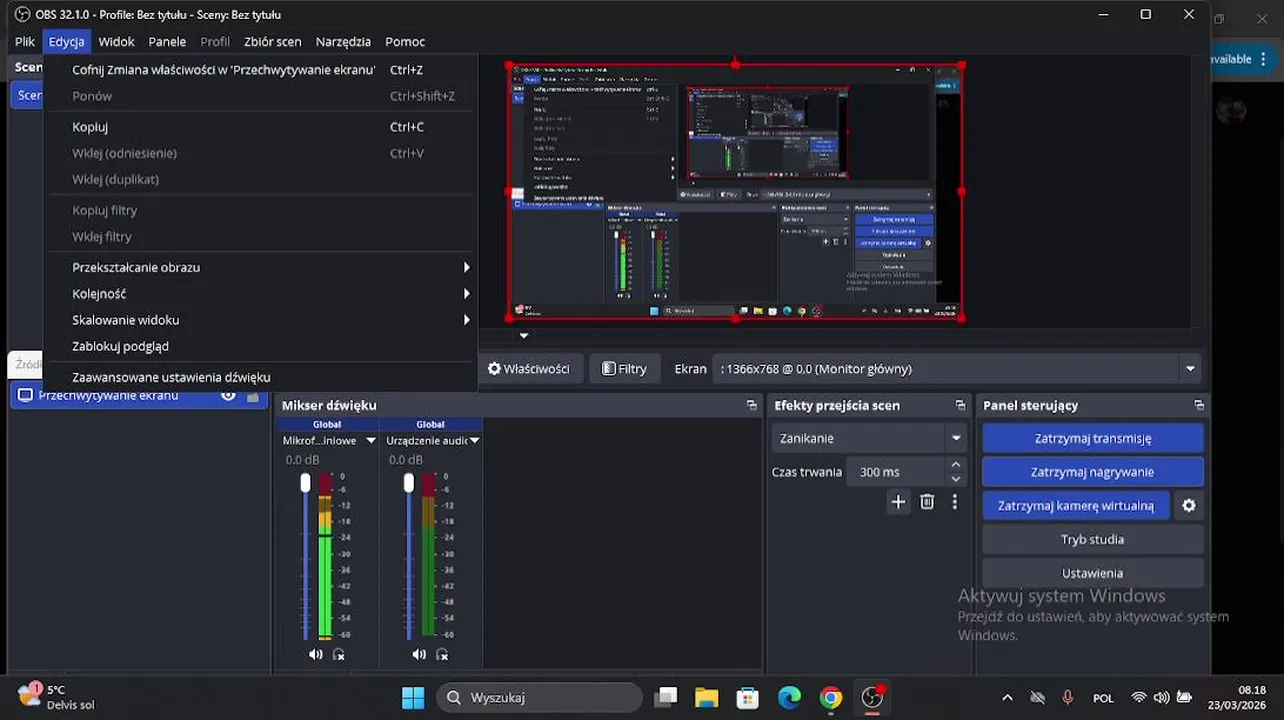The height and width of the screenshot is (720, 1284).
Task: Click the preview canvas screen capture
Action: [735, 191]
